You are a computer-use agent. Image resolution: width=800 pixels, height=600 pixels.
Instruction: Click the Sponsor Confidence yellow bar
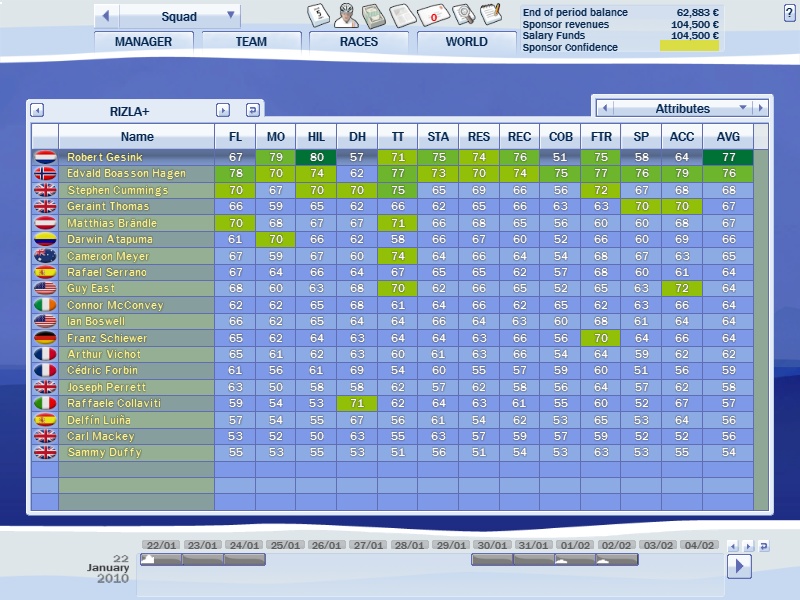point(689,46)
